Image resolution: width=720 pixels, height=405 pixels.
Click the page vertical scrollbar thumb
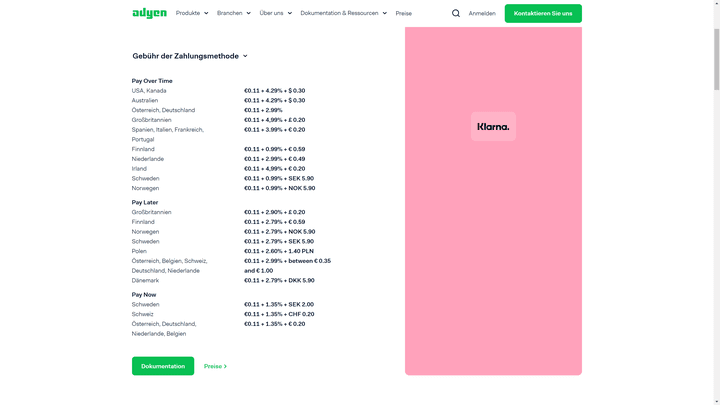point(716,59)
